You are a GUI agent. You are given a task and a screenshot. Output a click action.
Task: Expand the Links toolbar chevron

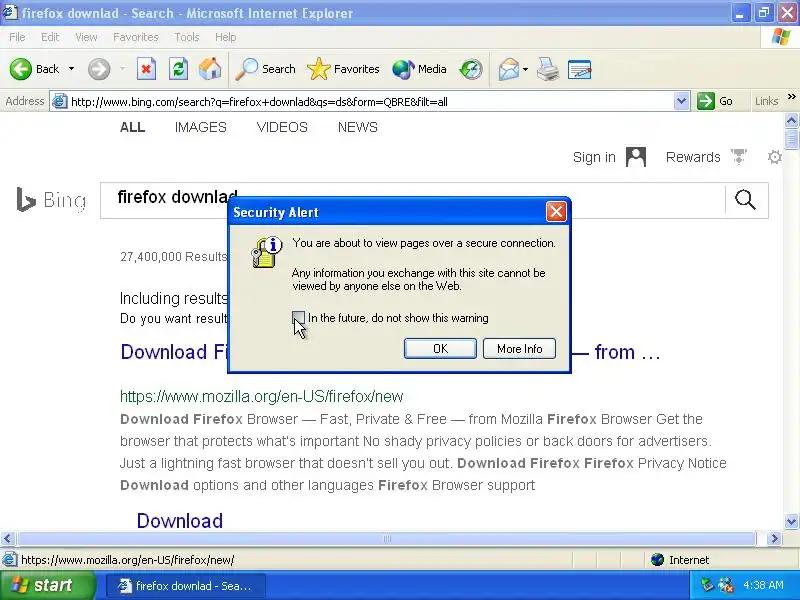tap(791, 96)
